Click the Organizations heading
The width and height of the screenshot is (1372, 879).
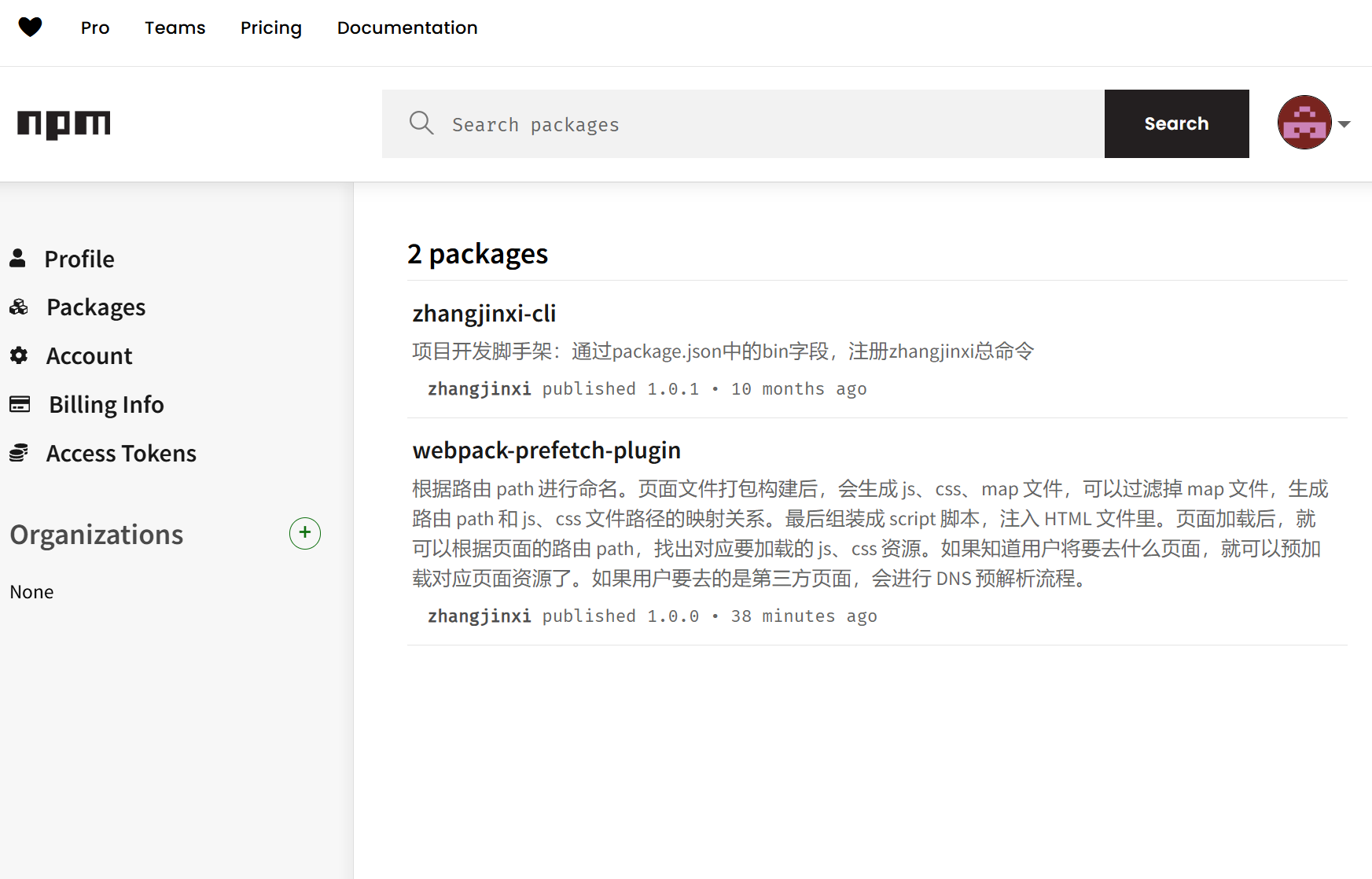(97, 535)
